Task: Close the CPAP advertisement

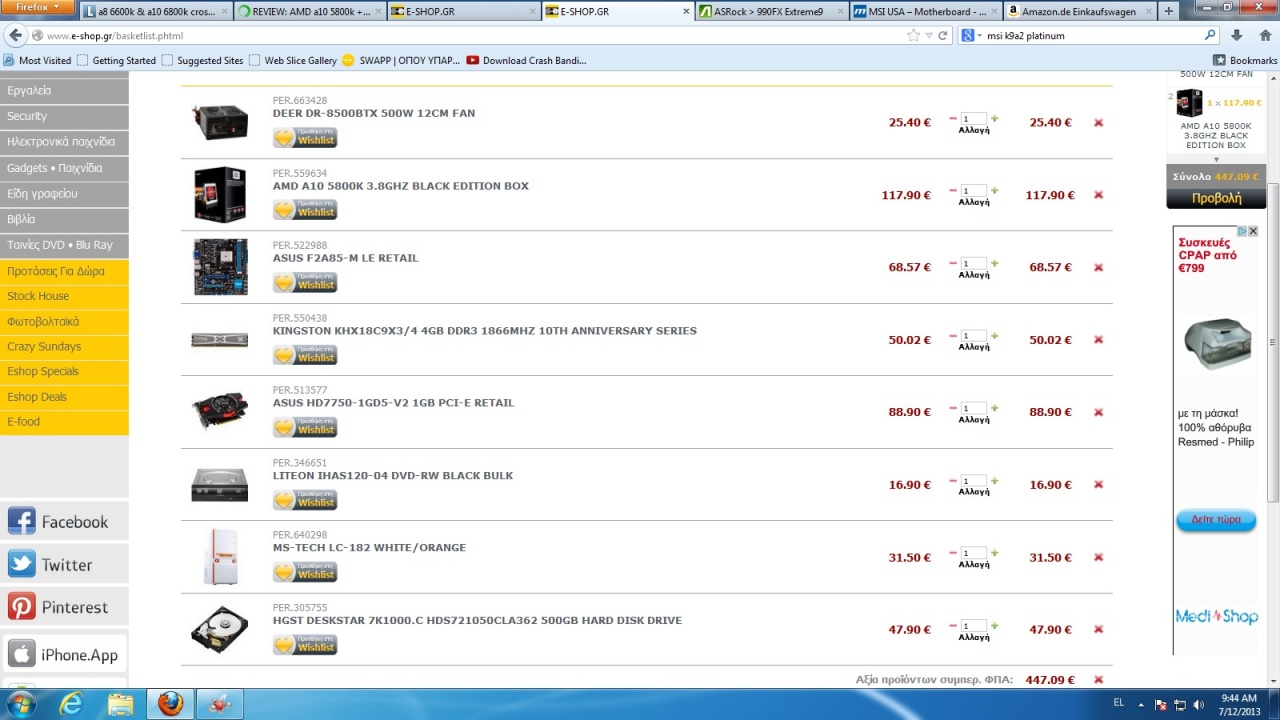Action: pos(1253,231)
